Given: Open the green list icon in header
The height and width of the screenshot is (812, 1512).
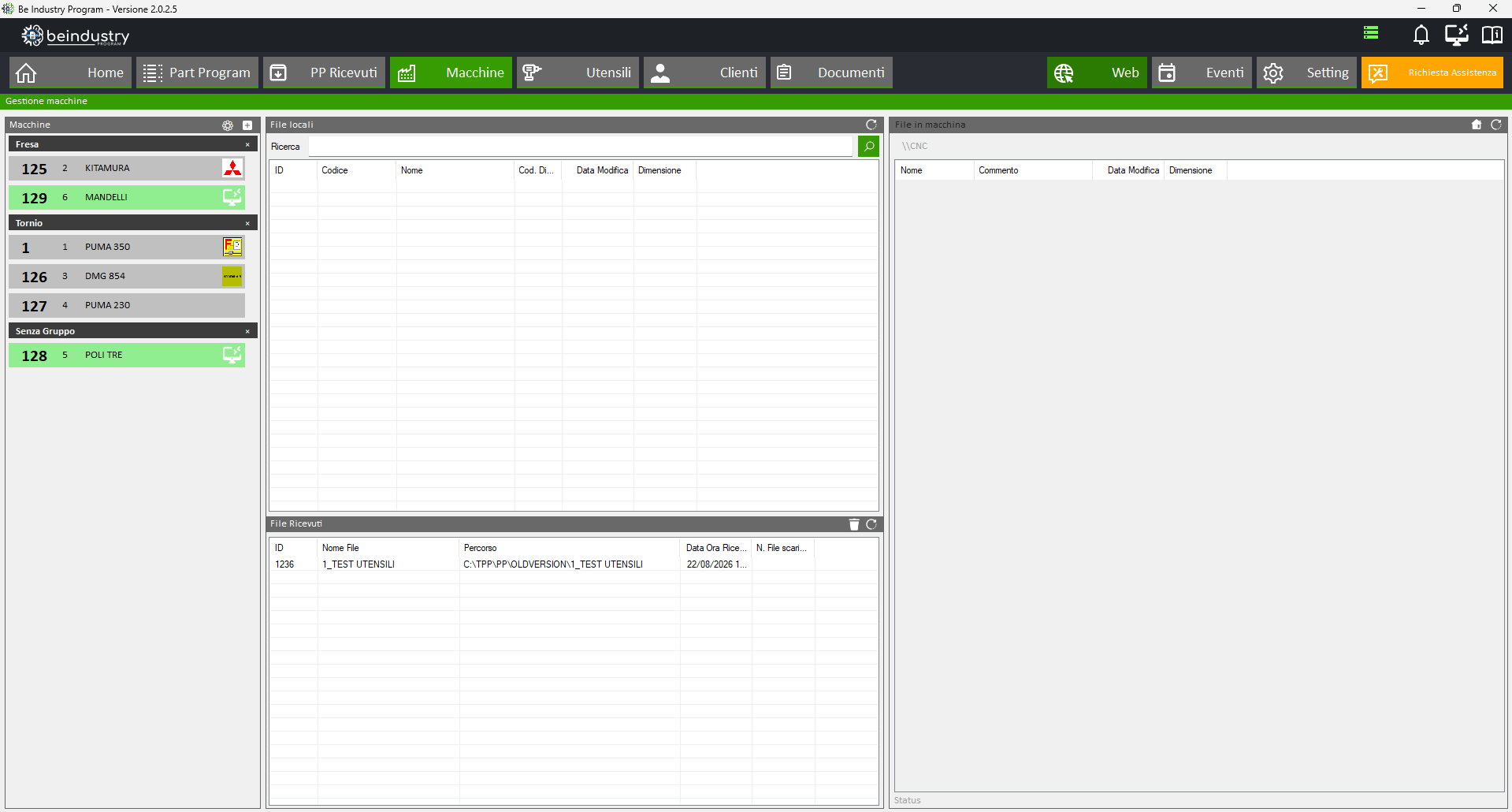Looking at the screenshot, I should [x=1371, y=33].
